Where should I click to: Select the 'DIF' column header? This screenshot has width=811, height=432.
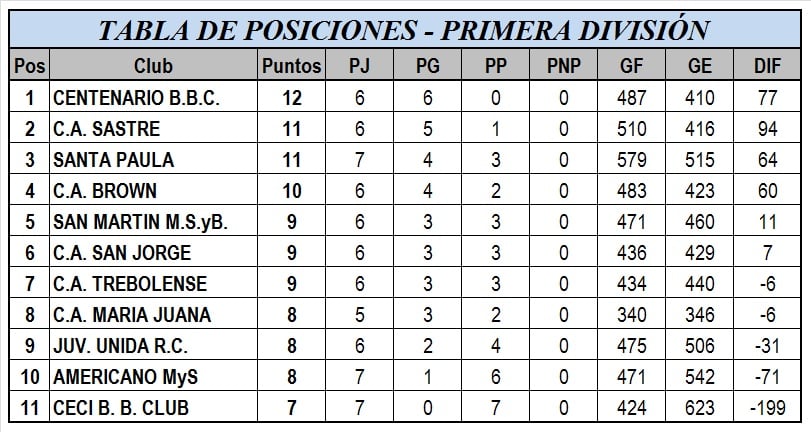(767, 67)
